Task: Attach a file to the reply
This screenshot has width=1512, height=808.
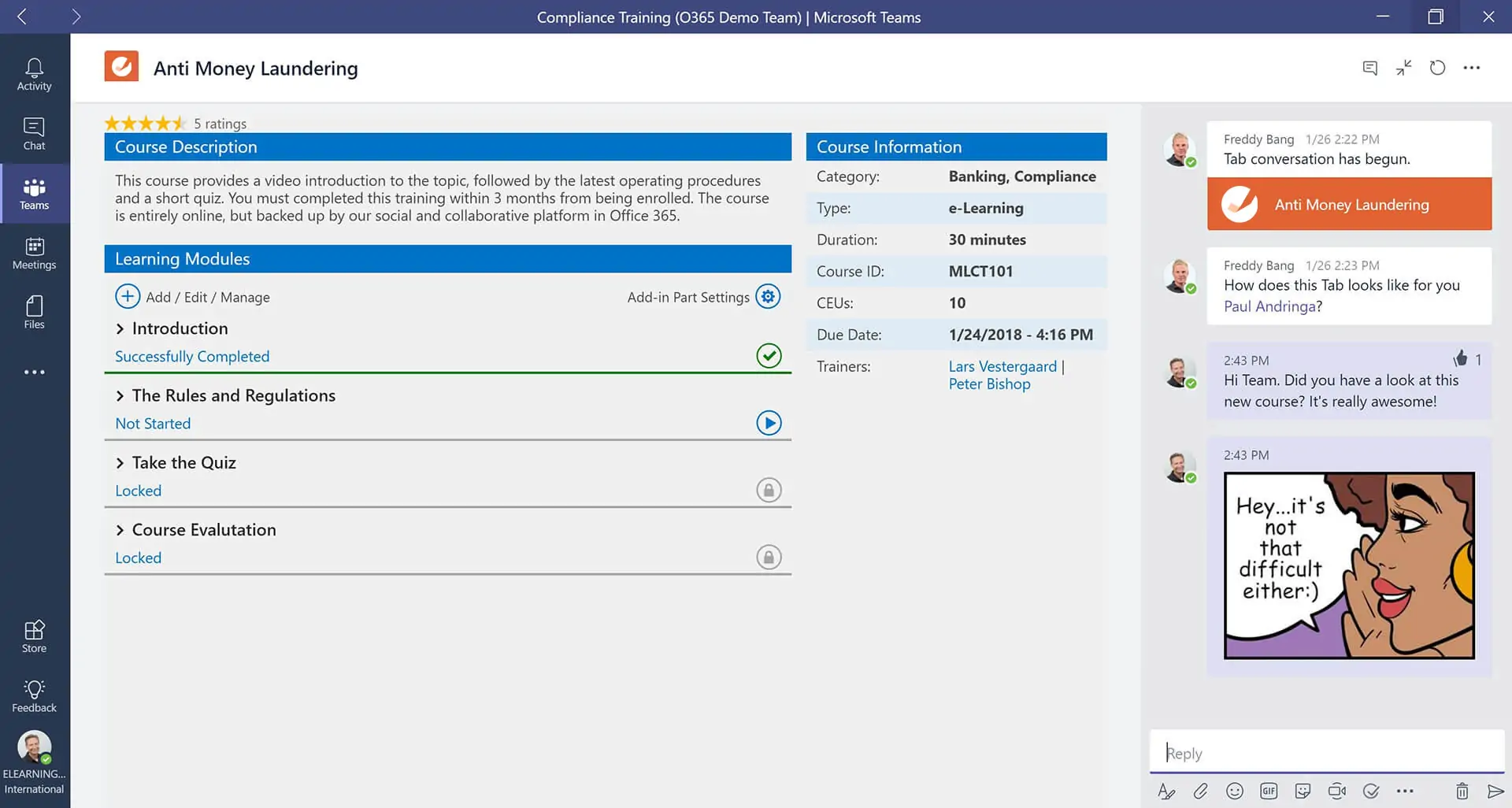Action: (1200, 791)
